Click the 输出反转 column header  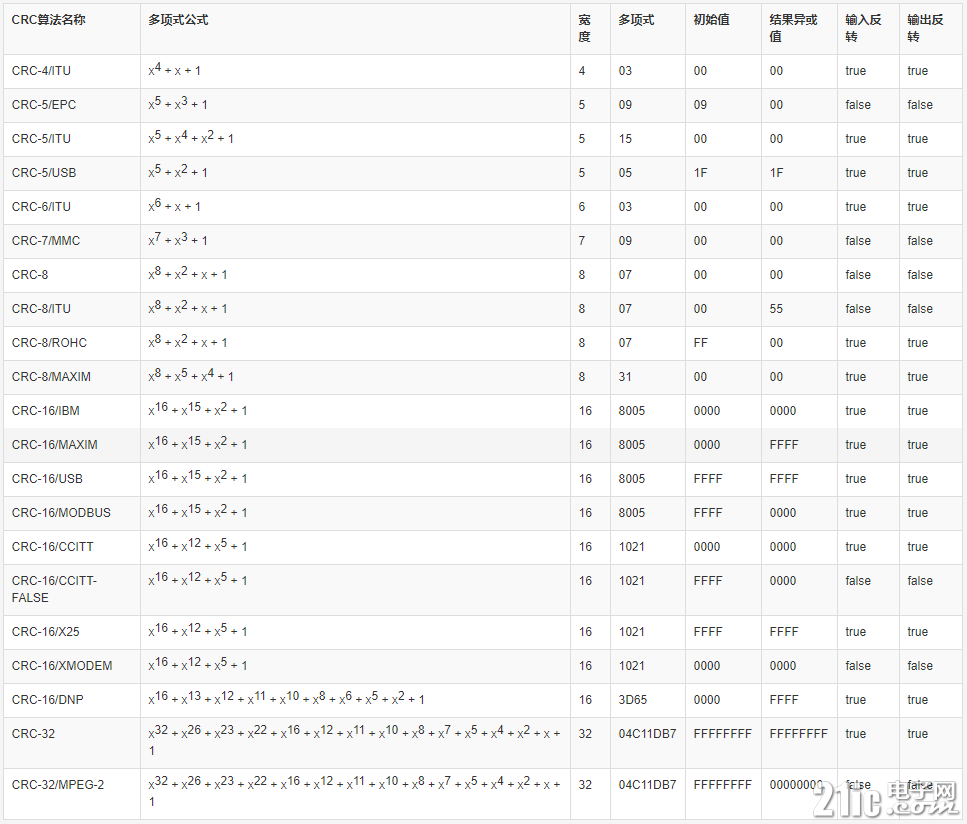click(925, 28)
